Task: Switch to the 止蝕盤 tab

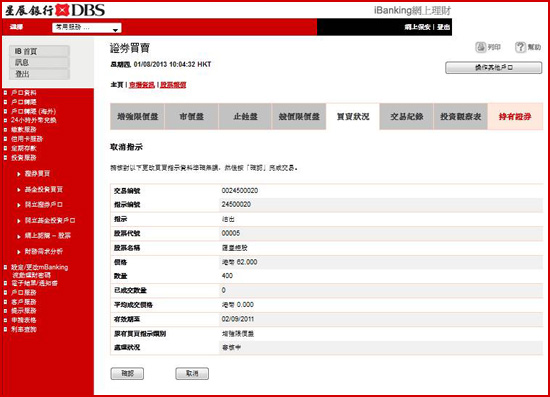Action: coord(245,116)
